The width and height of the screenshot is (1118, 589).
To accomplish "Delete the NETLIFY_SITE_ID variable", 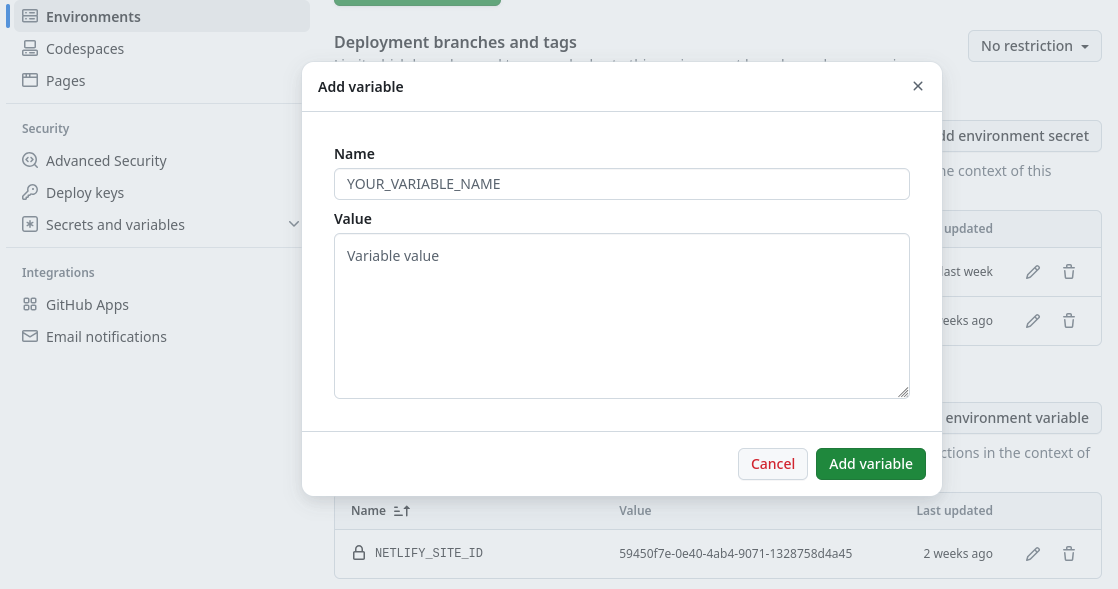I will 1069,553.
